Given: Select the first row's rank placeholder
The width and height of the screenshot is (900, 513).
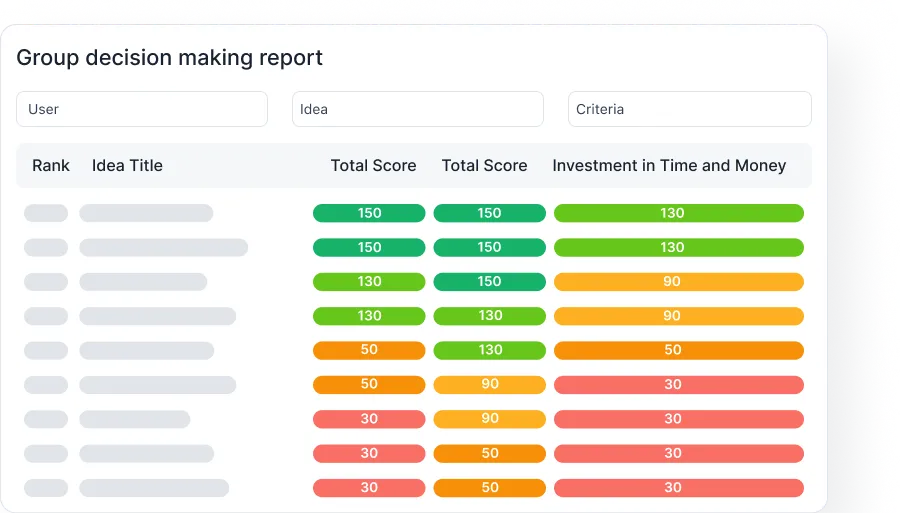Looking at the screenshot, I should tap(46, 213).
